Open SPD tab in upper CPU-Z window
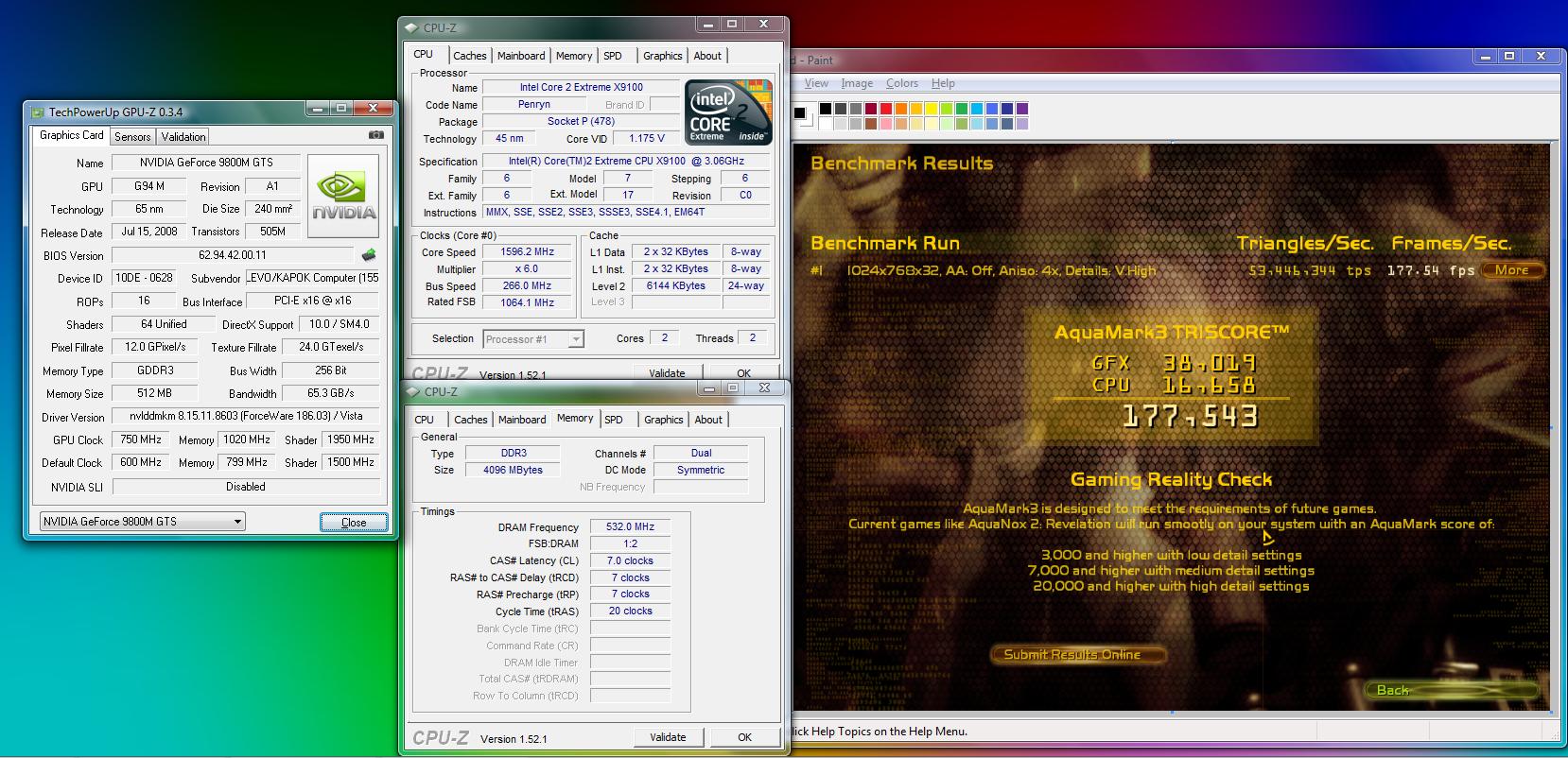Screen dimensions: 1568x758 [x=613, y=56]
